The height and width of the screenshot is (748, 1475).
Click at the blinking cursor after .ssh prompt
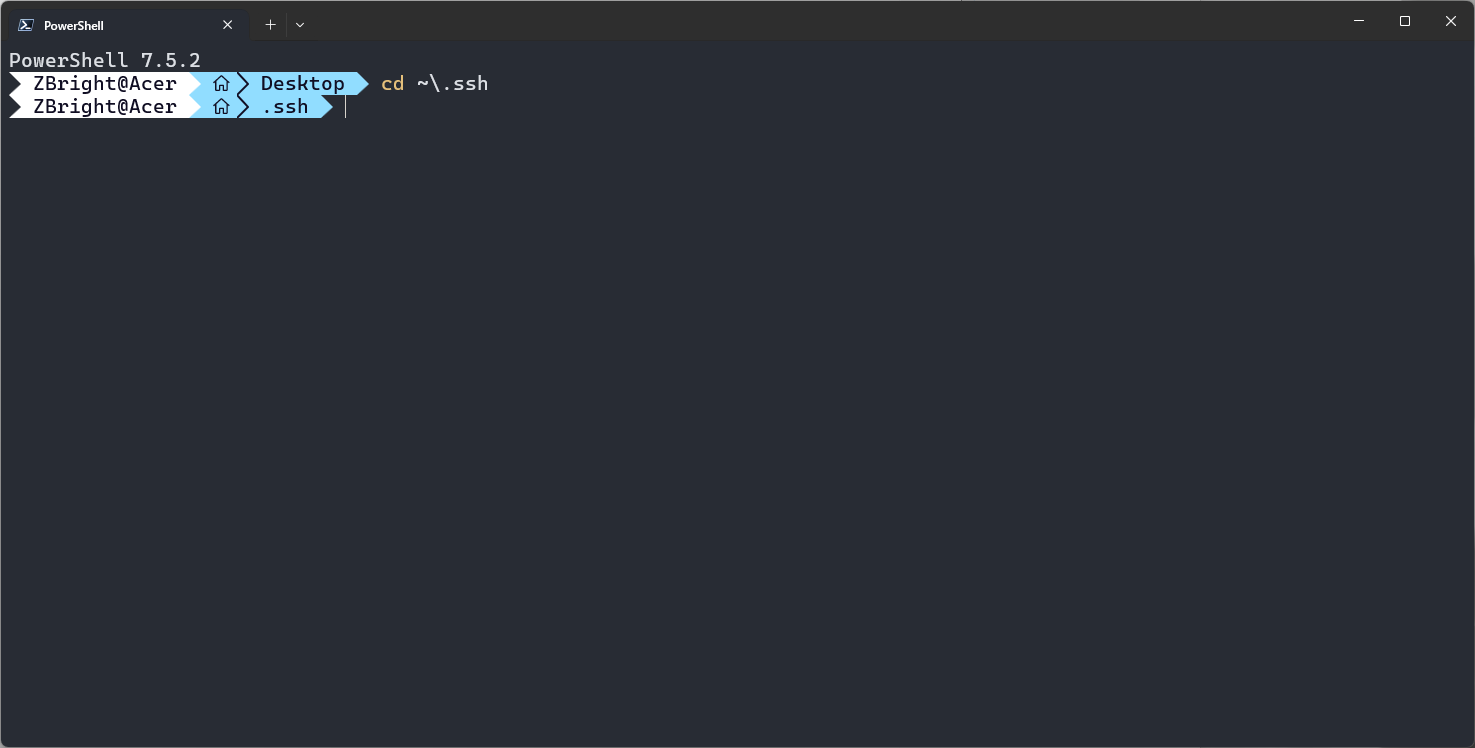345,107
